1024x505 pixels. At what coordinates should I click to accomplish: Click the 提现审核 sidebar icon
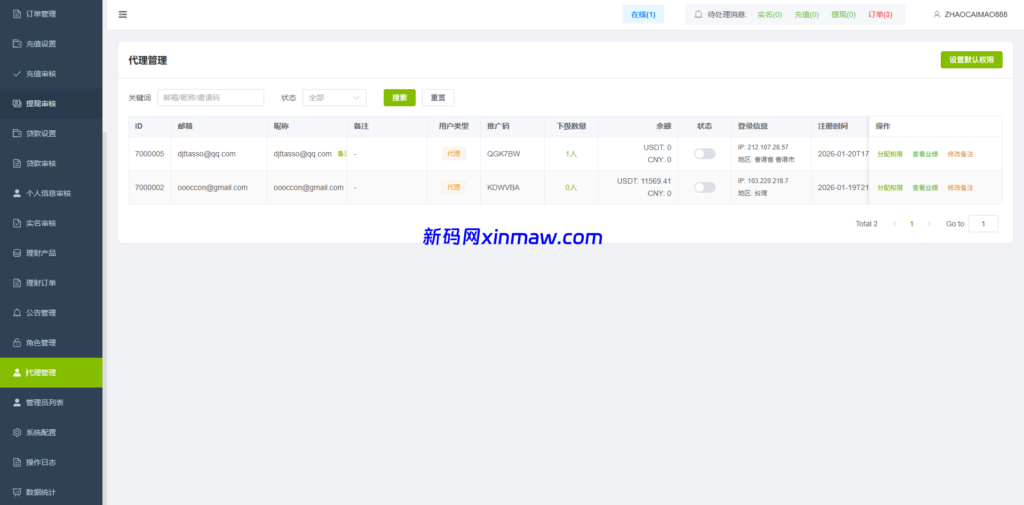pyautogui.click(x=17, y=104)
